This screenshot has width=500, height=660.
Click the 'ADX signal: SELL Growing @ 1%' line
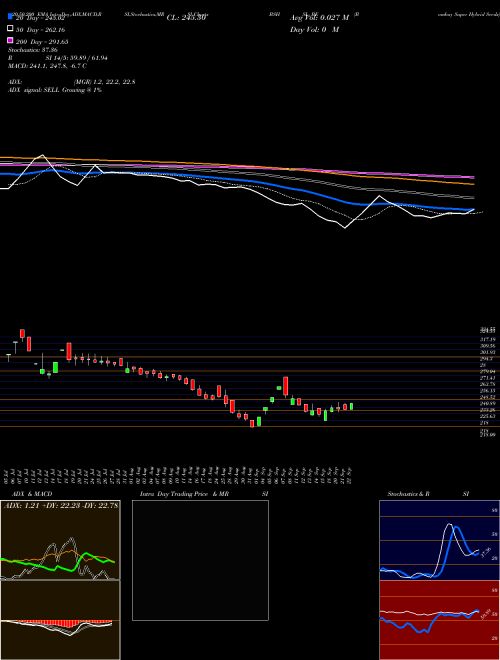pos(55,90)
